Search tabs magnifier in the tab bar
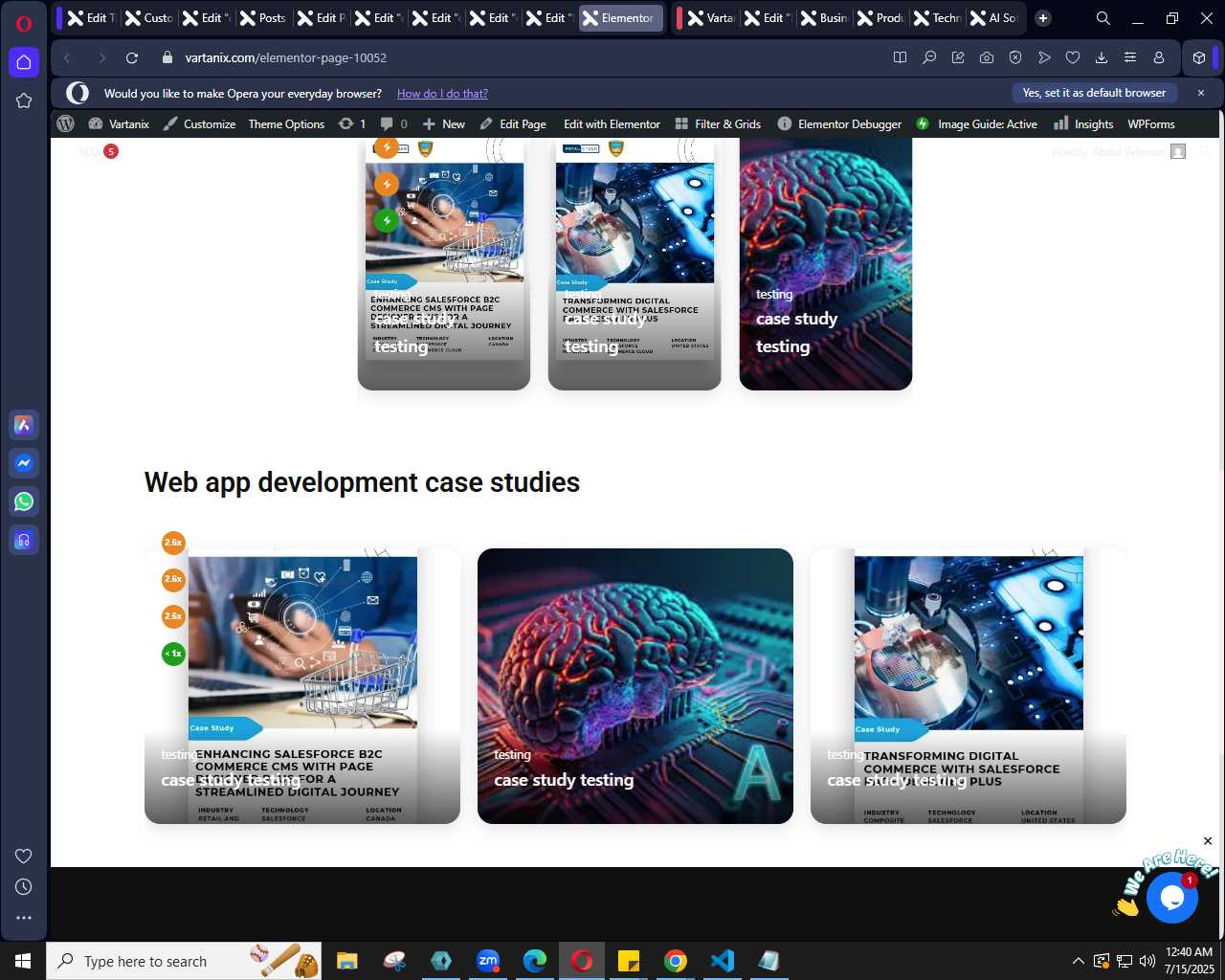 point(1103,18)
